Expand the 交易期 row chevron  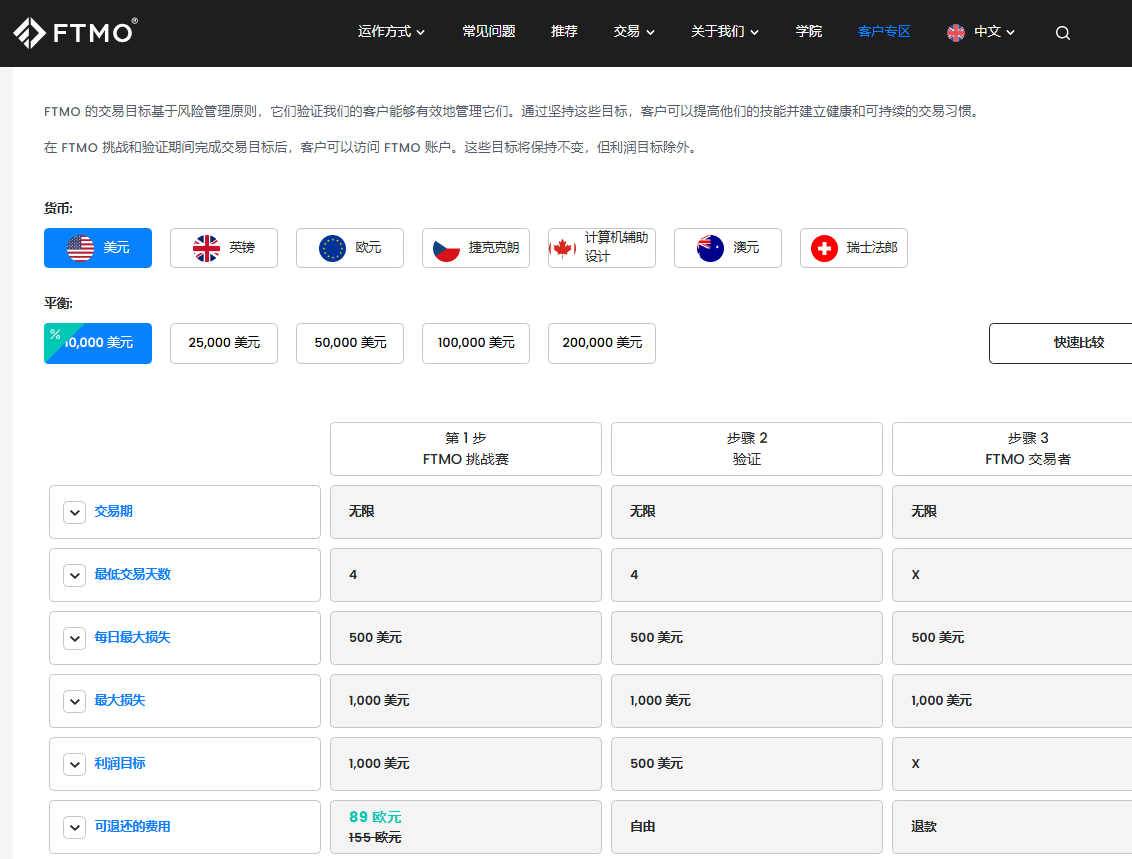74,513
